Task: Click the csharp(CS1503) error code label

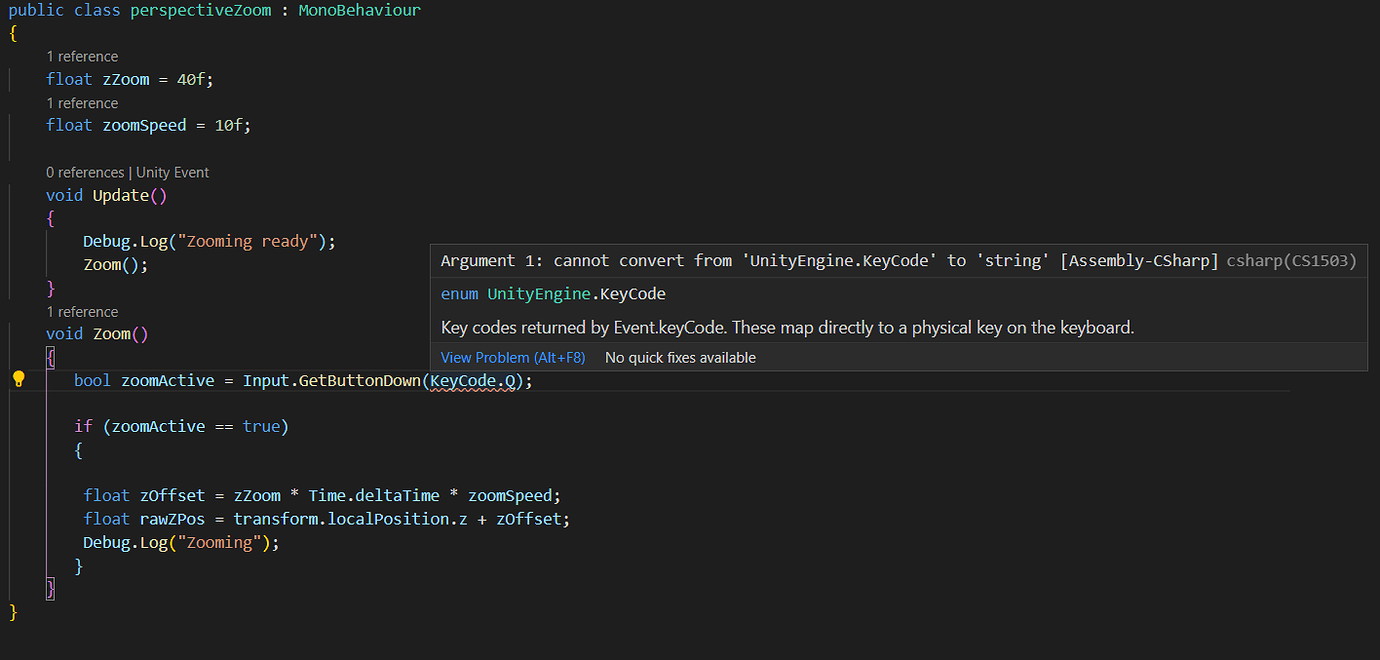Action: tap(1291, 261)
